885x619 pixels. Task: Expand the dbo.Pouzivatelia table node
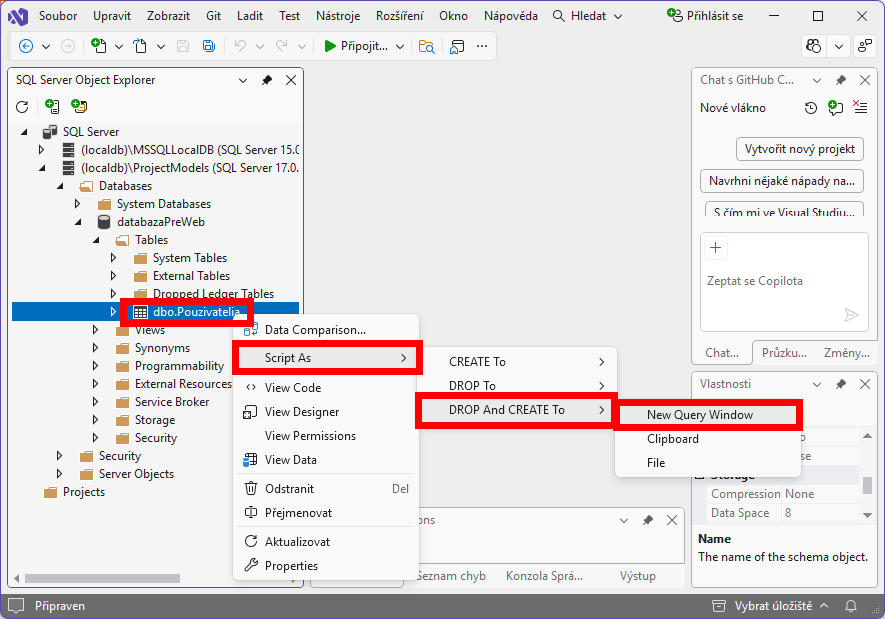pos(113,311)
